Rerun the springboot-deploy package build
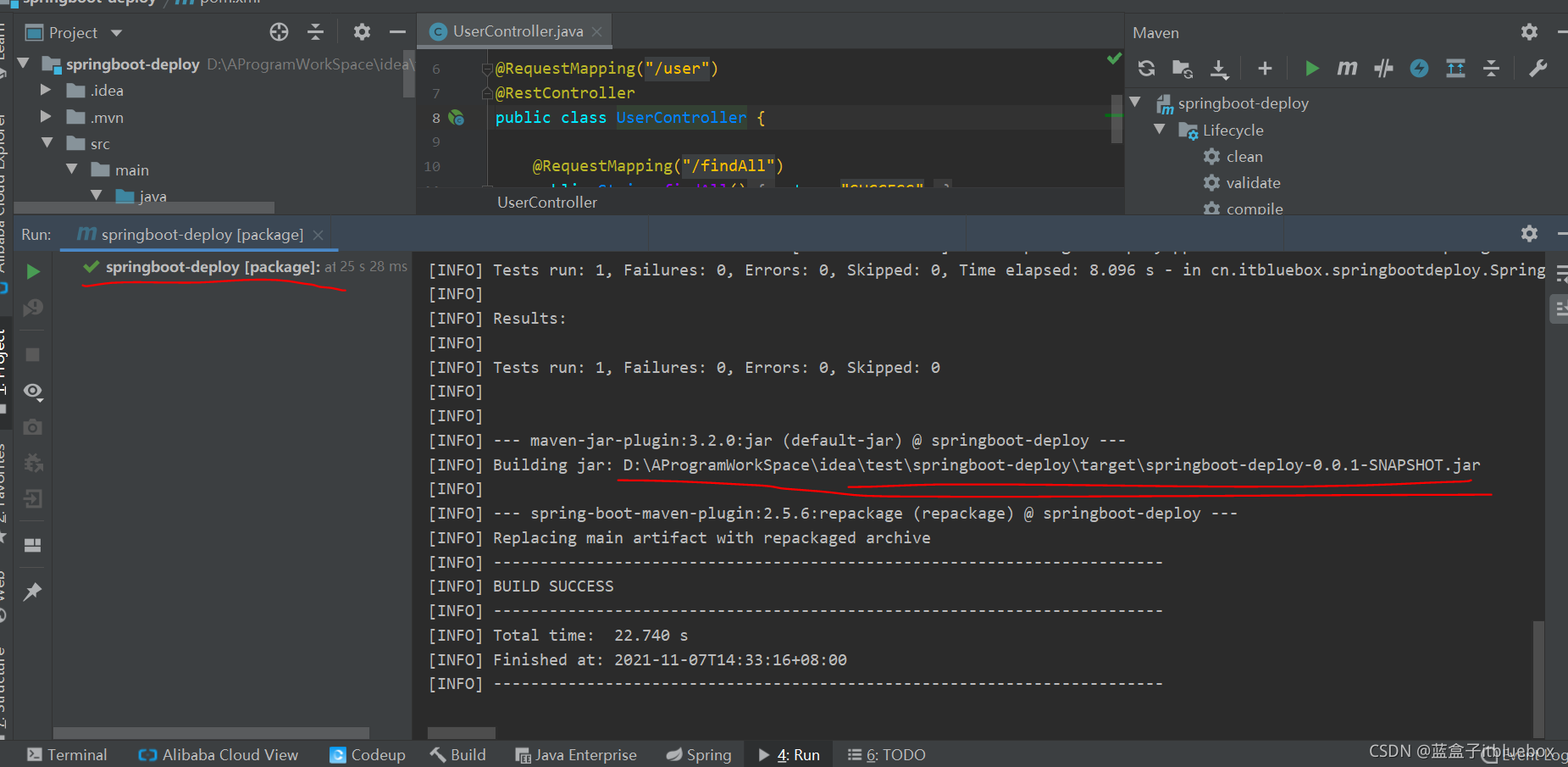 tap(33, 272)
